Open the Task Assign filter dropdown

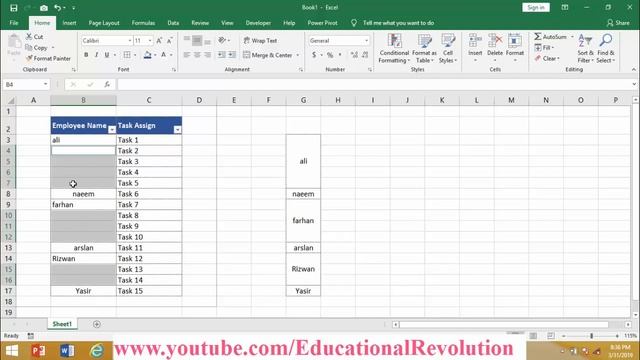click(x=178, y=129)
